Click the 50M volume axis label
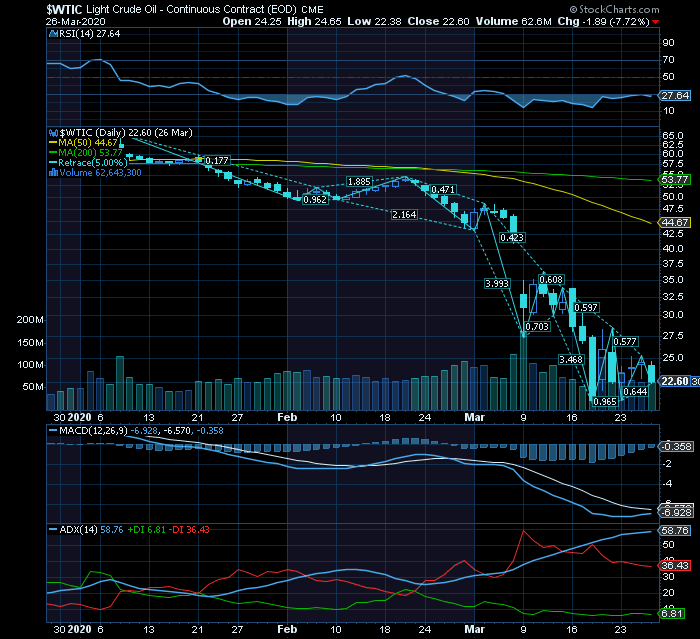The image size is (700, 639). pos(33,386)
